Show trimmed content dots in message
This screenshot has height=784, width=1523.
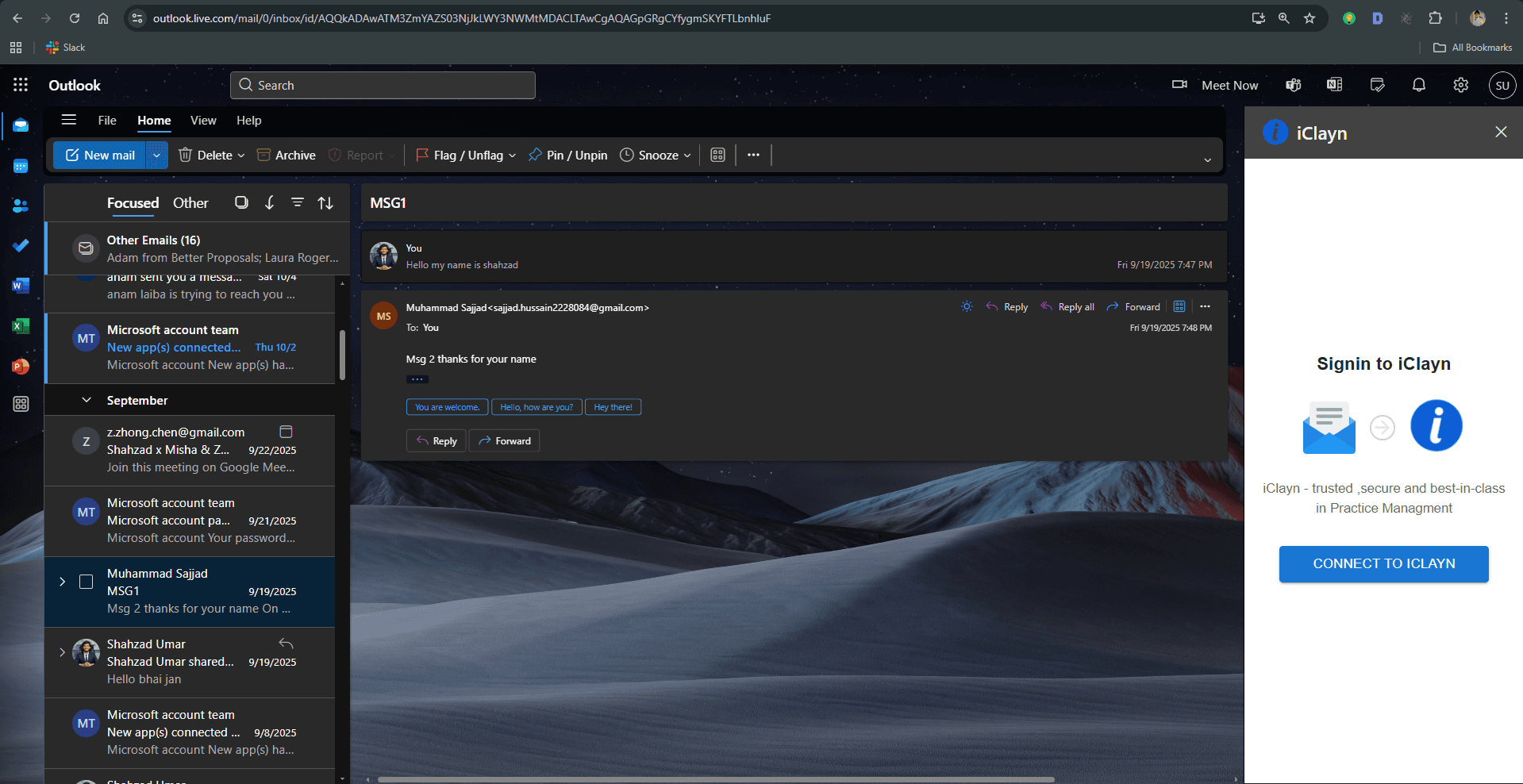pos(417,379)
